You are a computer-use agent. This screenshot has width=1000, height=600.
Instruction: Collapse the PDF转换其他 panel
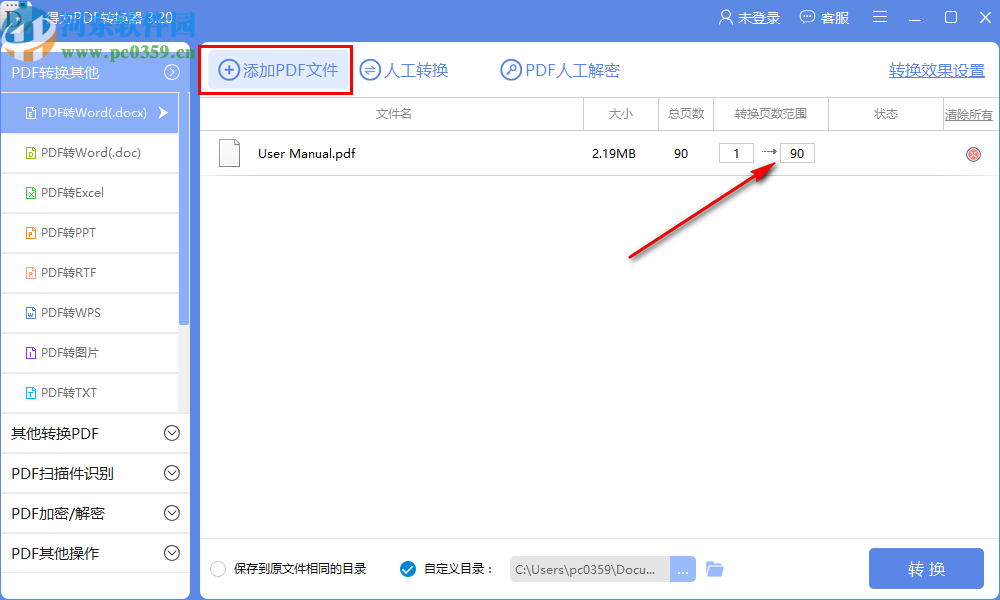pyautogui.click(x=171, y=72)
